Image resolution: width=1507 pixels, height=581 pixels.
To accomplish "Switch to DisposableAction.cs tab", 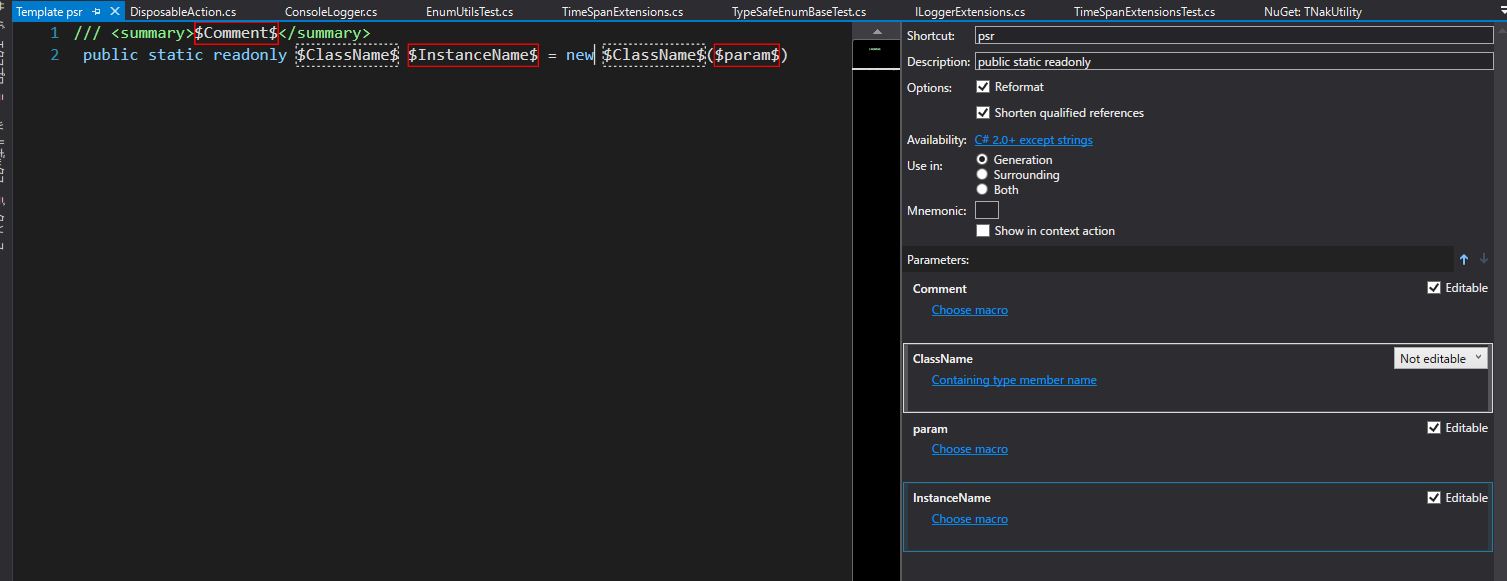I will [183, 12].
